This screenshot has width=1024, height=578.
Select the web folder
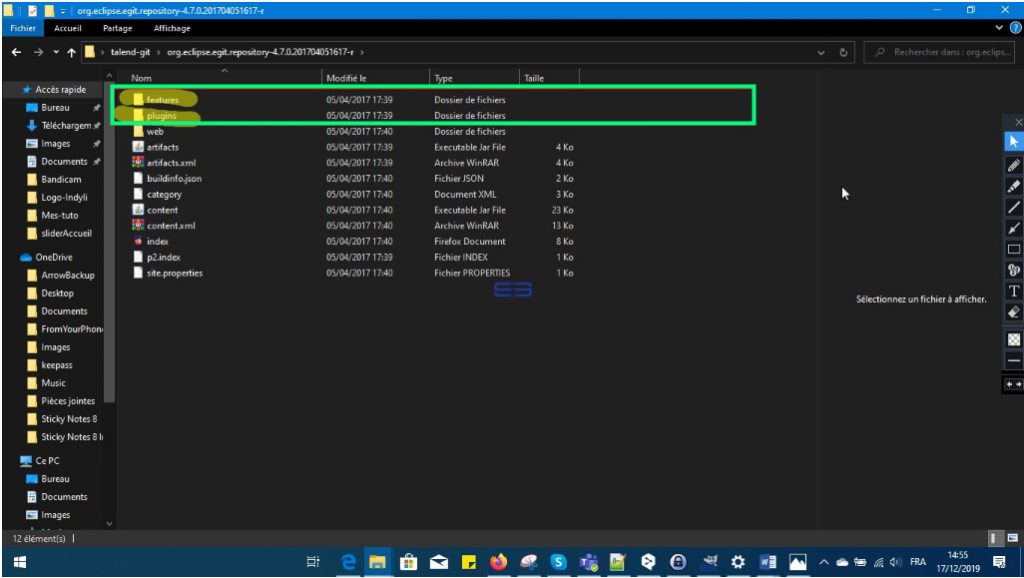click(155, 131)
